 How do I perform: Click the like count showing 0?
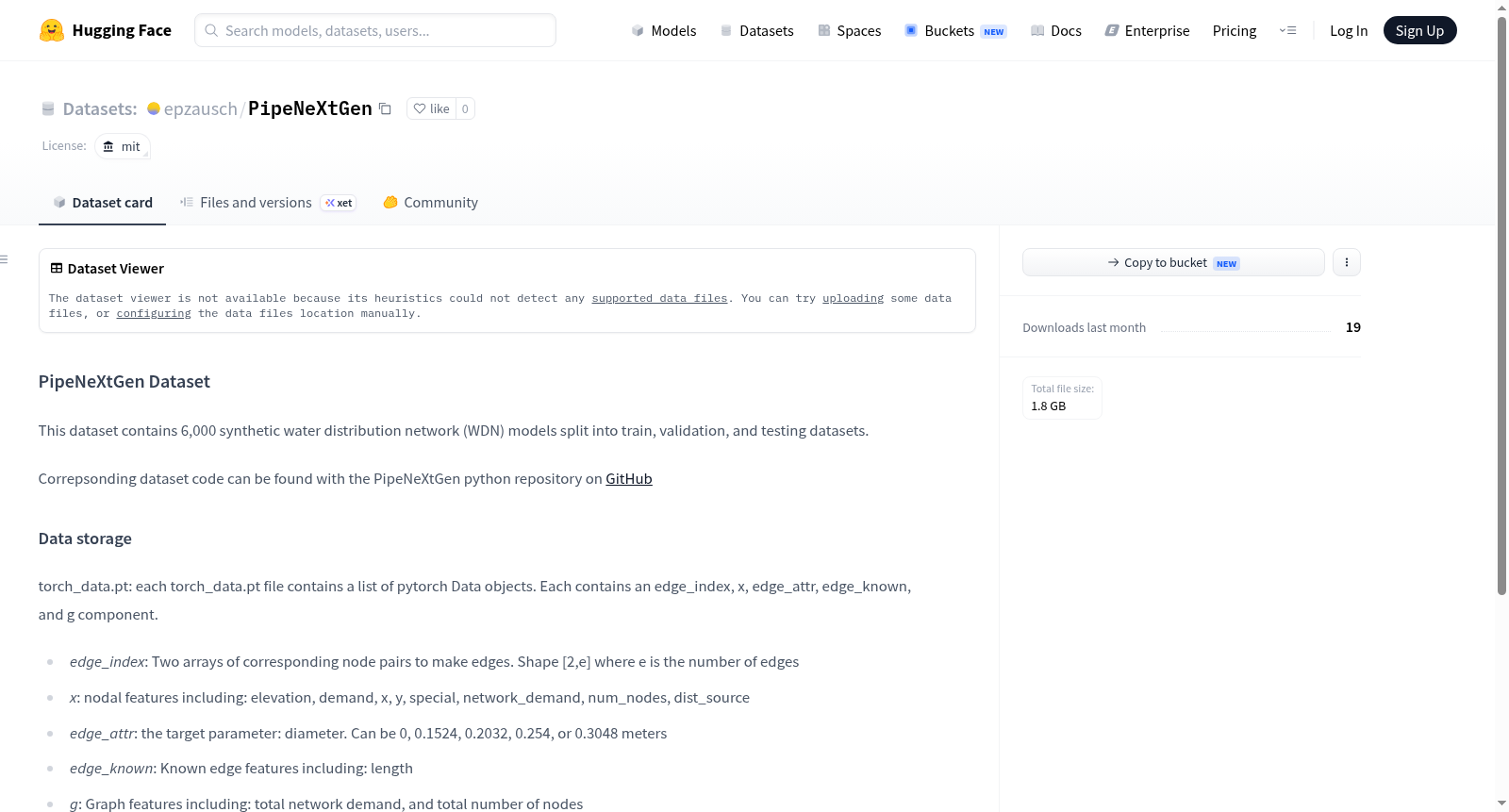pos(465,108)
